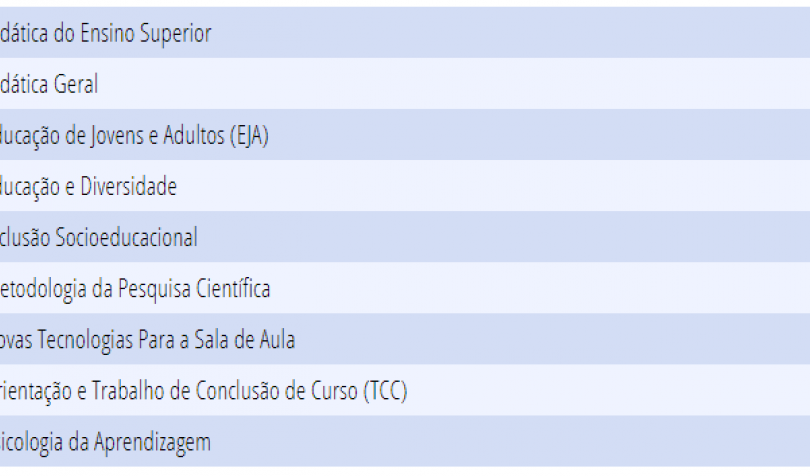
Task: Click the word Socioeducacional
Action: click(x=126, y=237)
